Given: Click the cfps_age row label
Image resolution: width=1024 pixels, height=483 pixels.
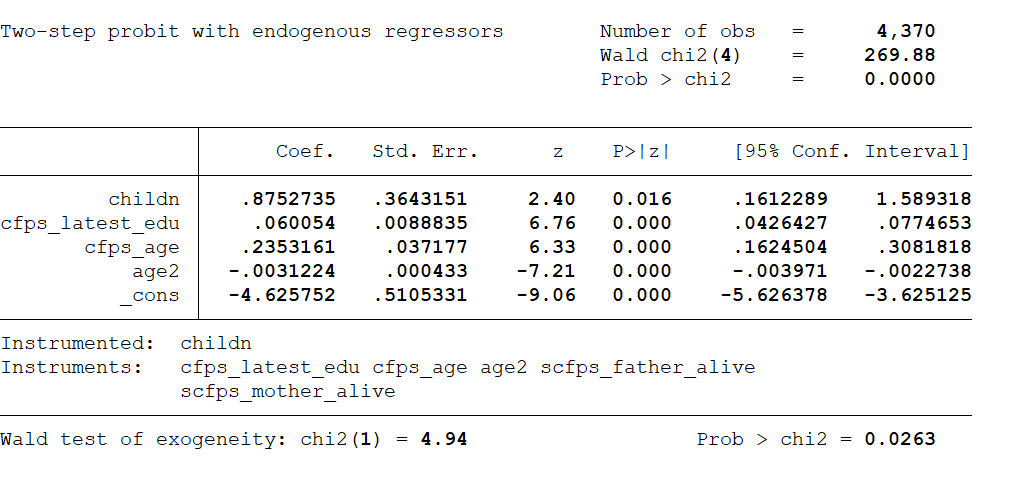Looking at the screenshot, I should 132,247.
